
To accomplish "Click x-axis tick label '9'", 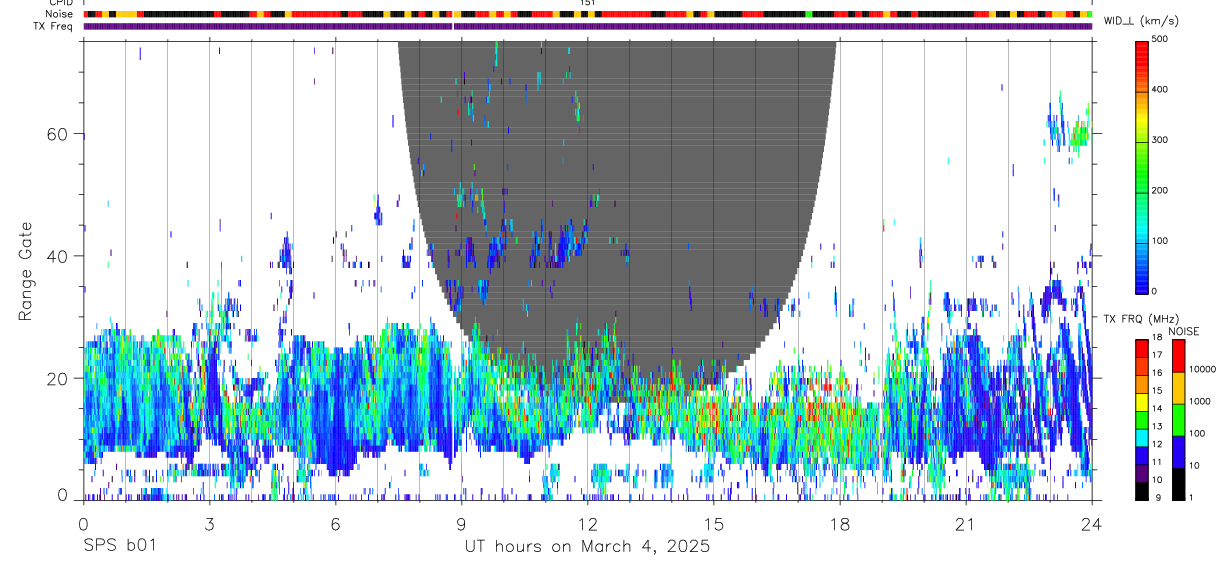I will point(461,523).
